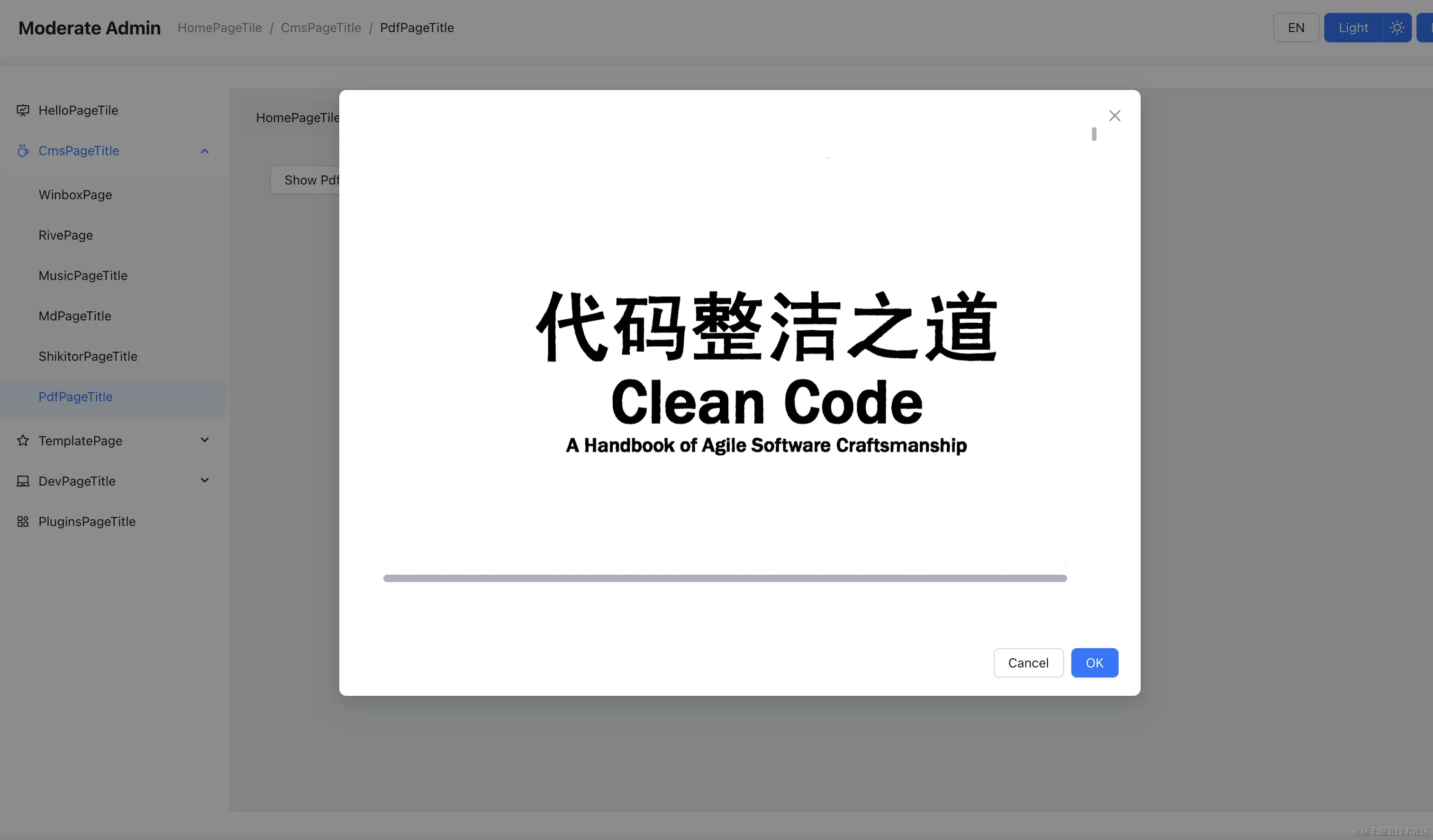Click the sun theme icon
The width and height of the screenshot is (1433, 840).
pyautogui.click(x=1397, y=27)
